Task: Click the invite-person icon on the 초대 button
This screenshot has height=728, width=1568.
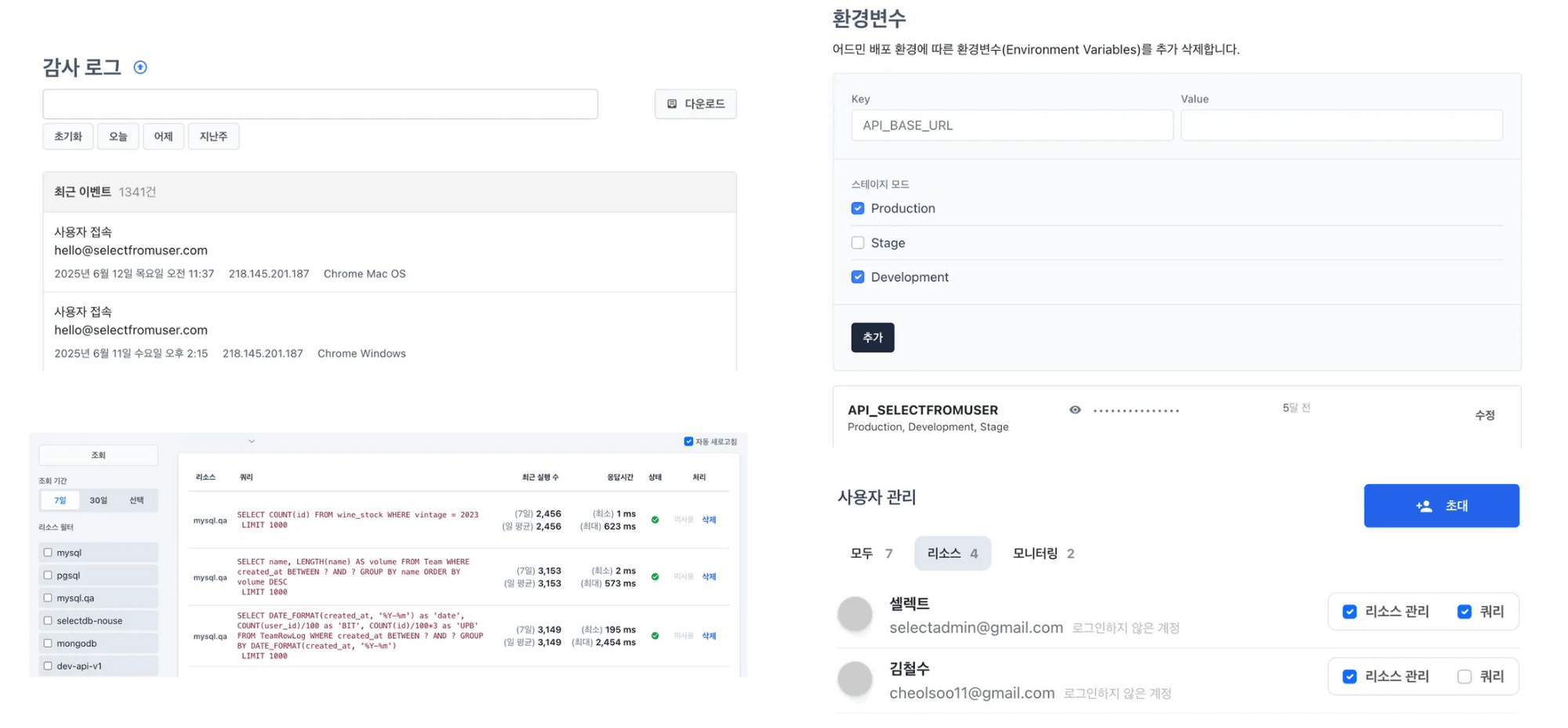Action: [1424, 505]
